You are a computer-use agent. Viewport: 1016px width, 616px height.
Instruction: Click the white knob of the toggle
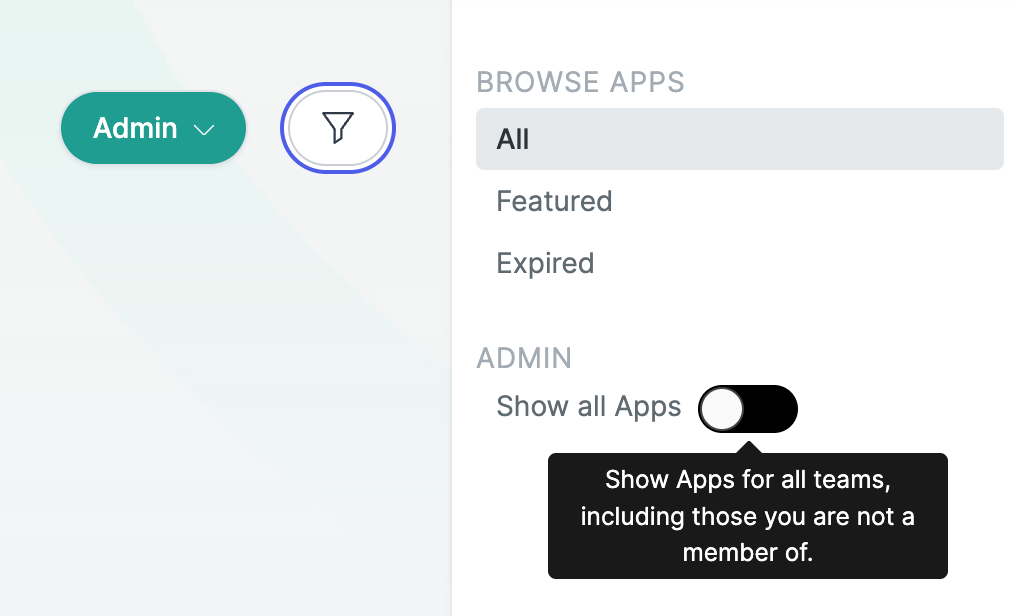coord(722,409)
